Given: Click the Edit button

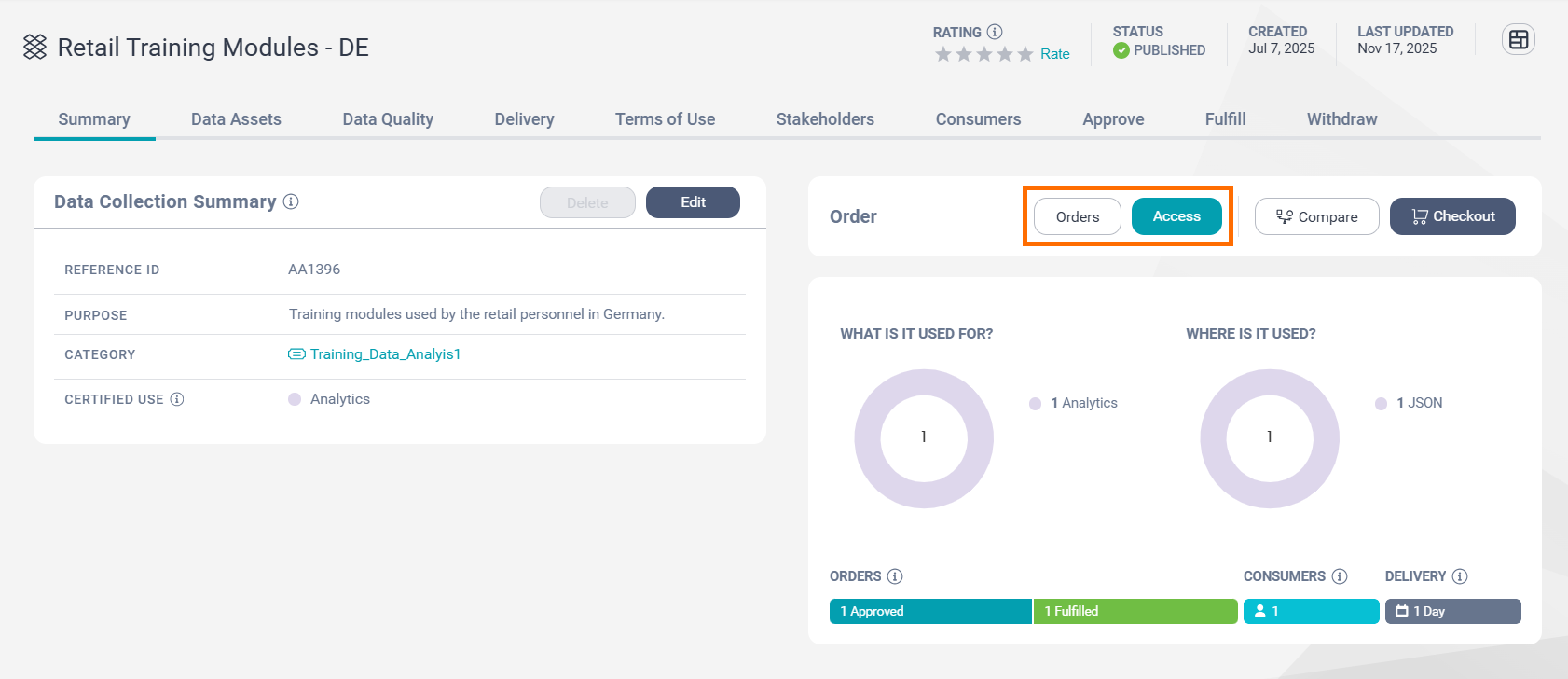Looking at the screenshot, I should pos(693,202).
